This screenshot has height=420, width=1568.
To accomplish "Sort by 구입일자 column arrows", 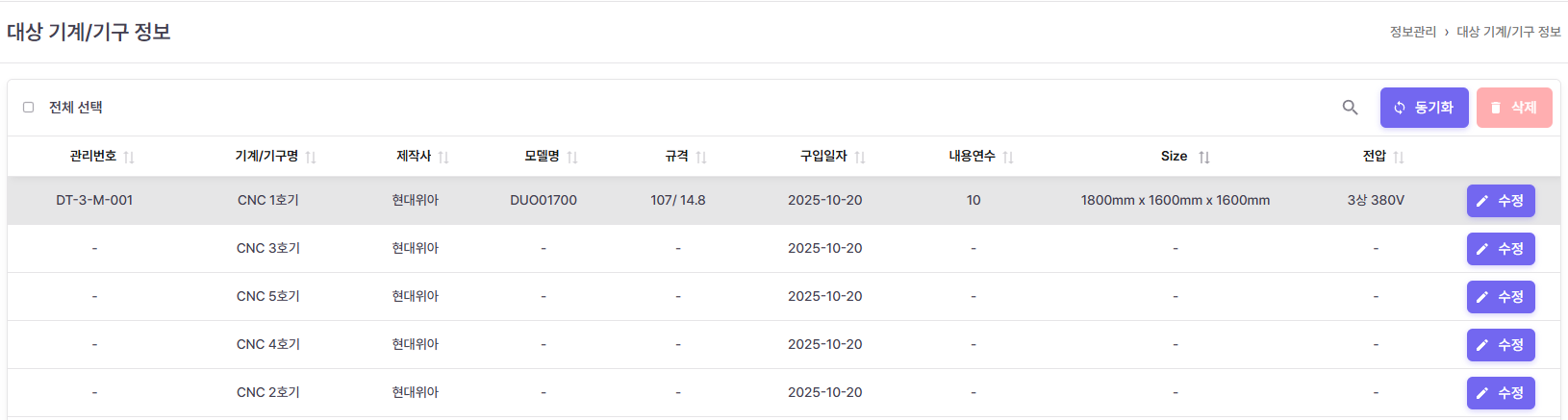I will pyautogui.click(x=860, y=157).
